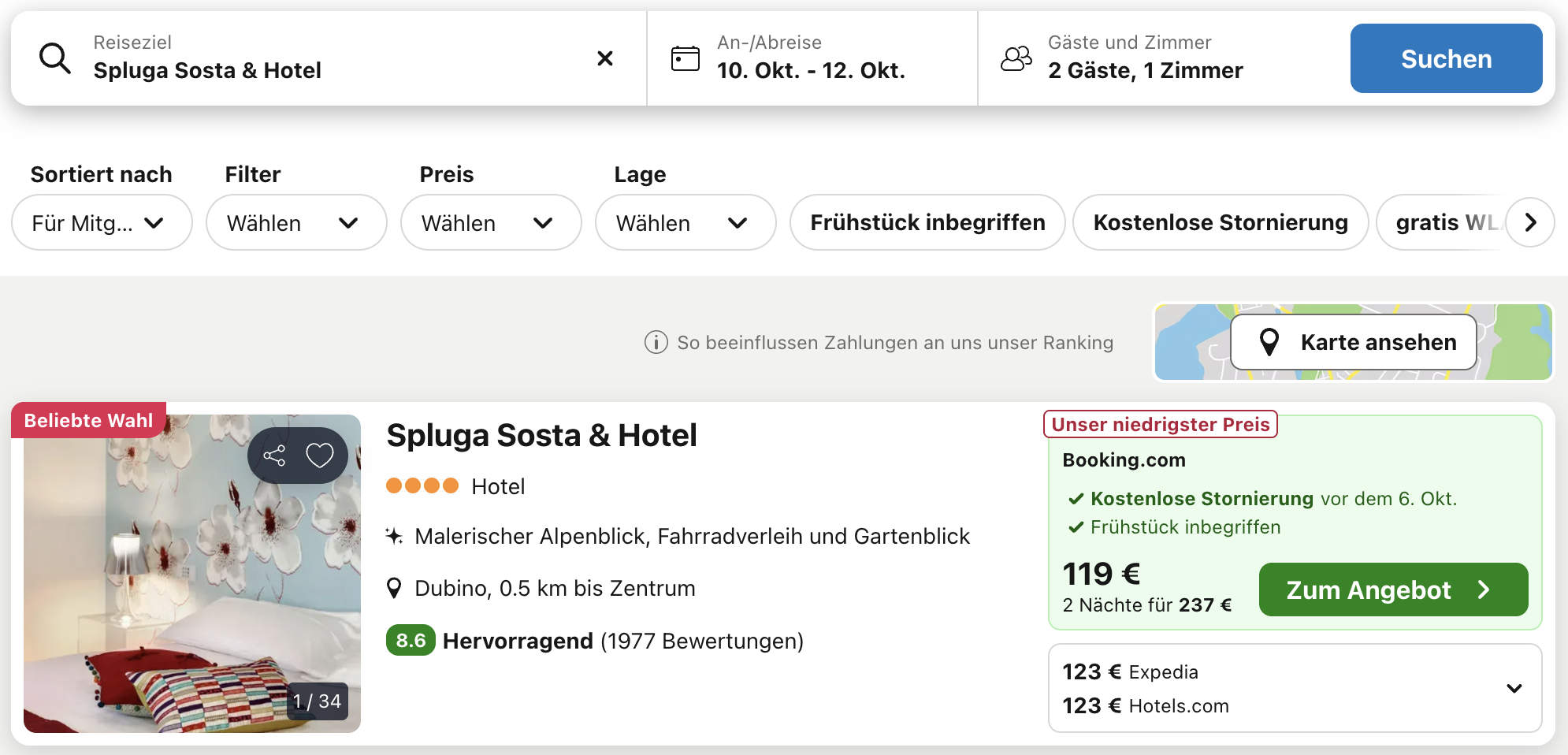Click the guests people icon
The width and height of the screenshot is (1568, 755).
[1016, 58]
